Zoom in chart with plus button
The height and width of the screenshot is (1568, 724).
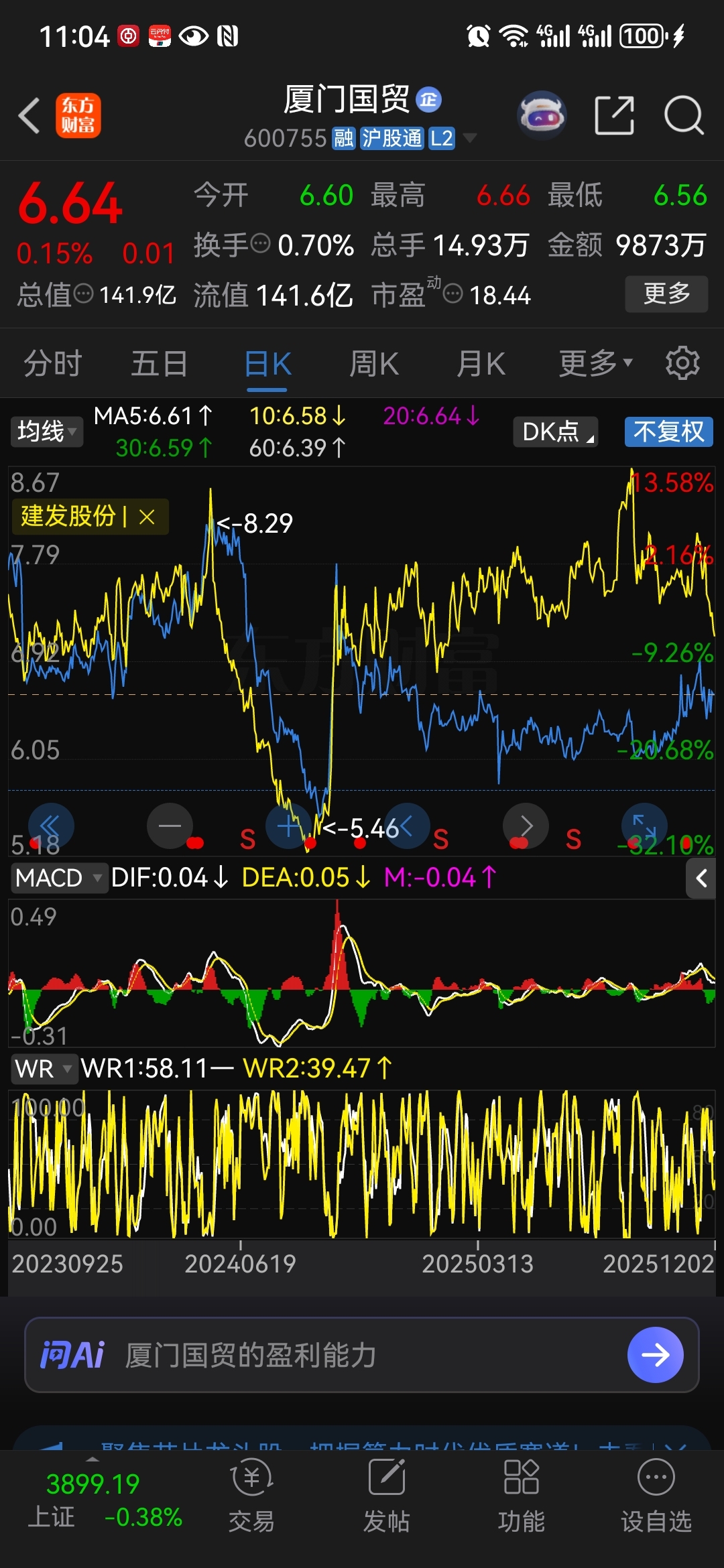[288, 826]
